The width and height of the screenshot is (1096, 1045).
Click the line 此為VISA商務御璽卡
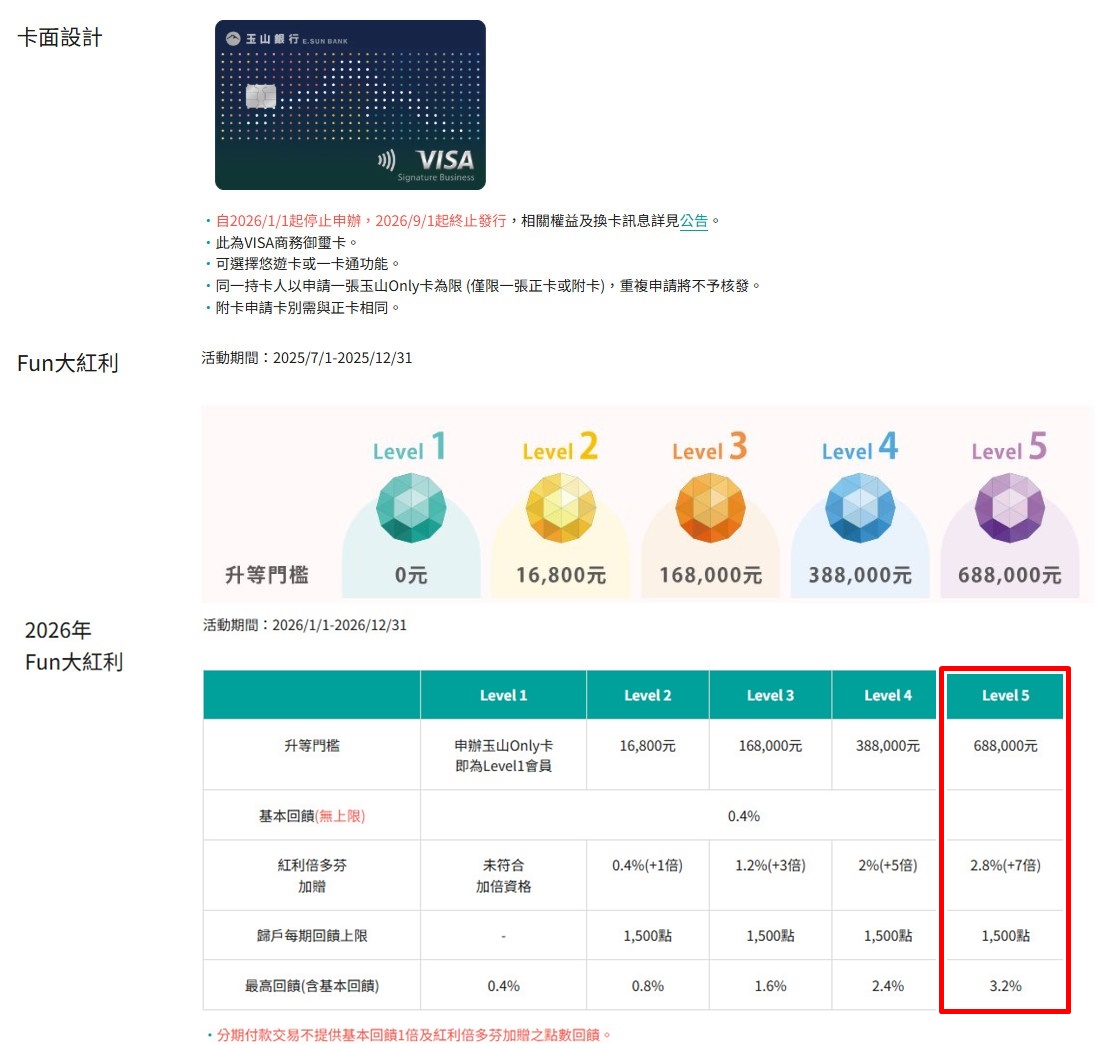coord(287,243)
